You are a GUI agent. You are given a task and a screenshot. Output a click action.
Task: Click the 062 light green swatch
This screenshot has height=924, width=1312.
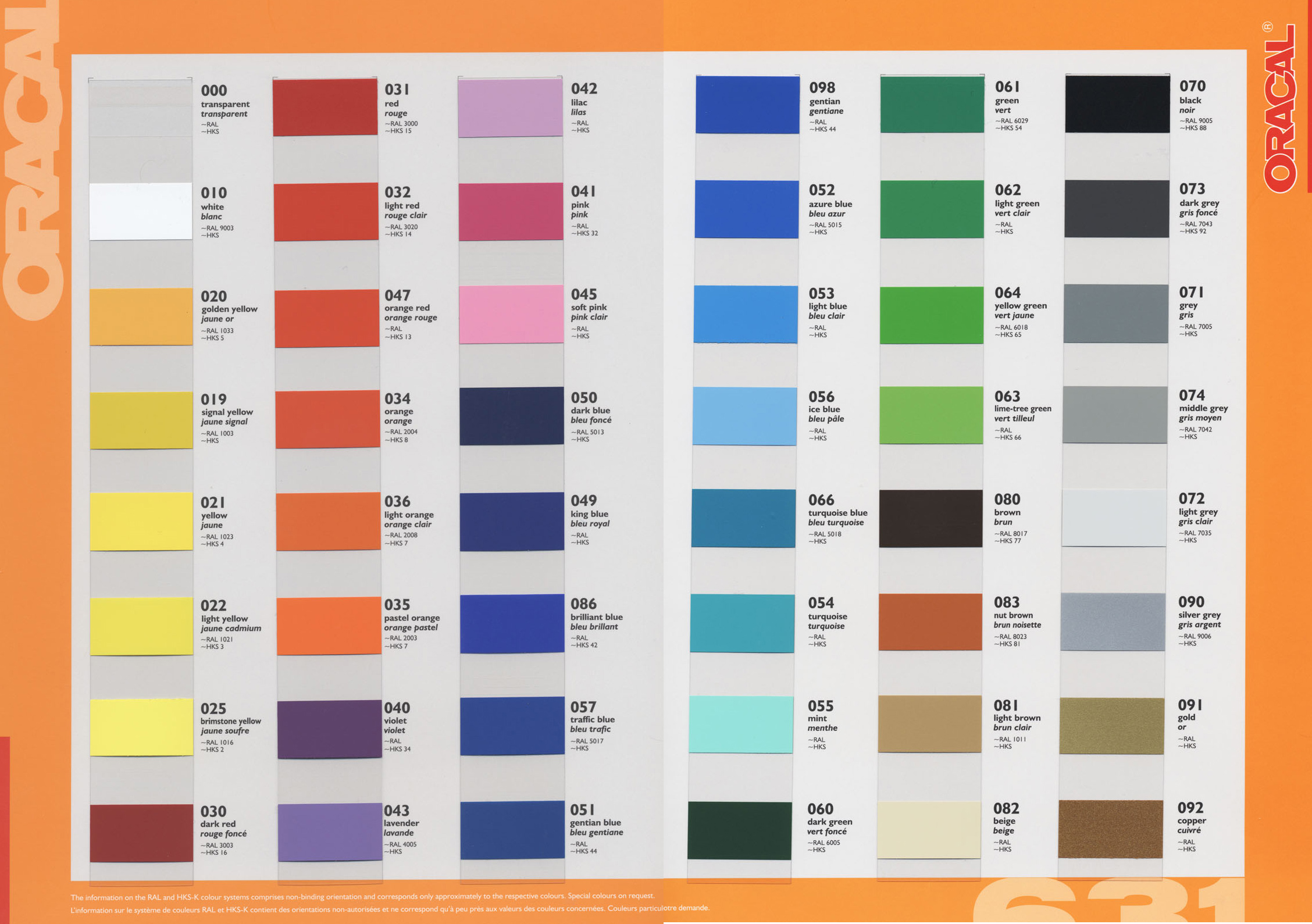[932, 209]
